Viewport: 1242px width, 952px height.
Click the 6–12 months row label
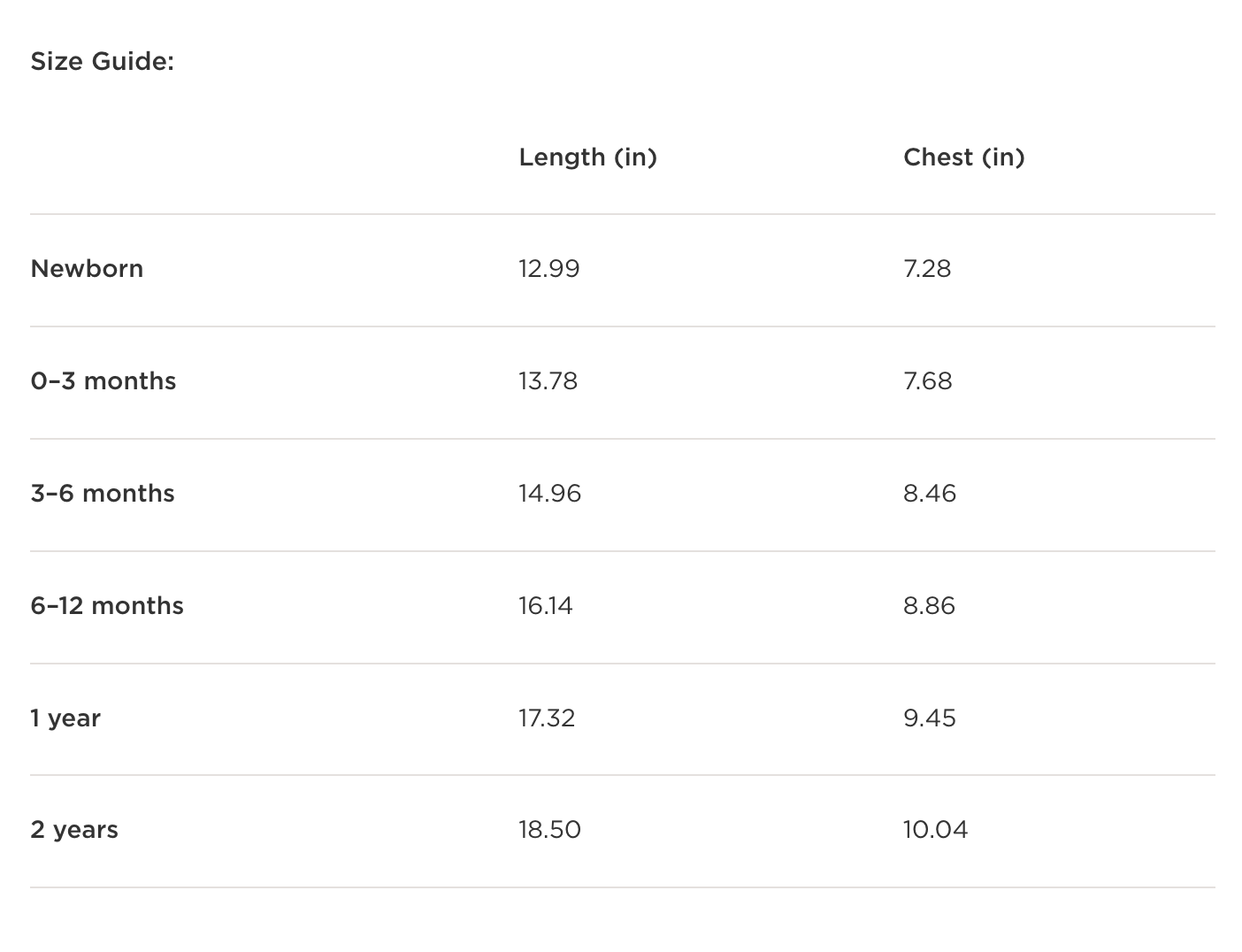[106, 606]
